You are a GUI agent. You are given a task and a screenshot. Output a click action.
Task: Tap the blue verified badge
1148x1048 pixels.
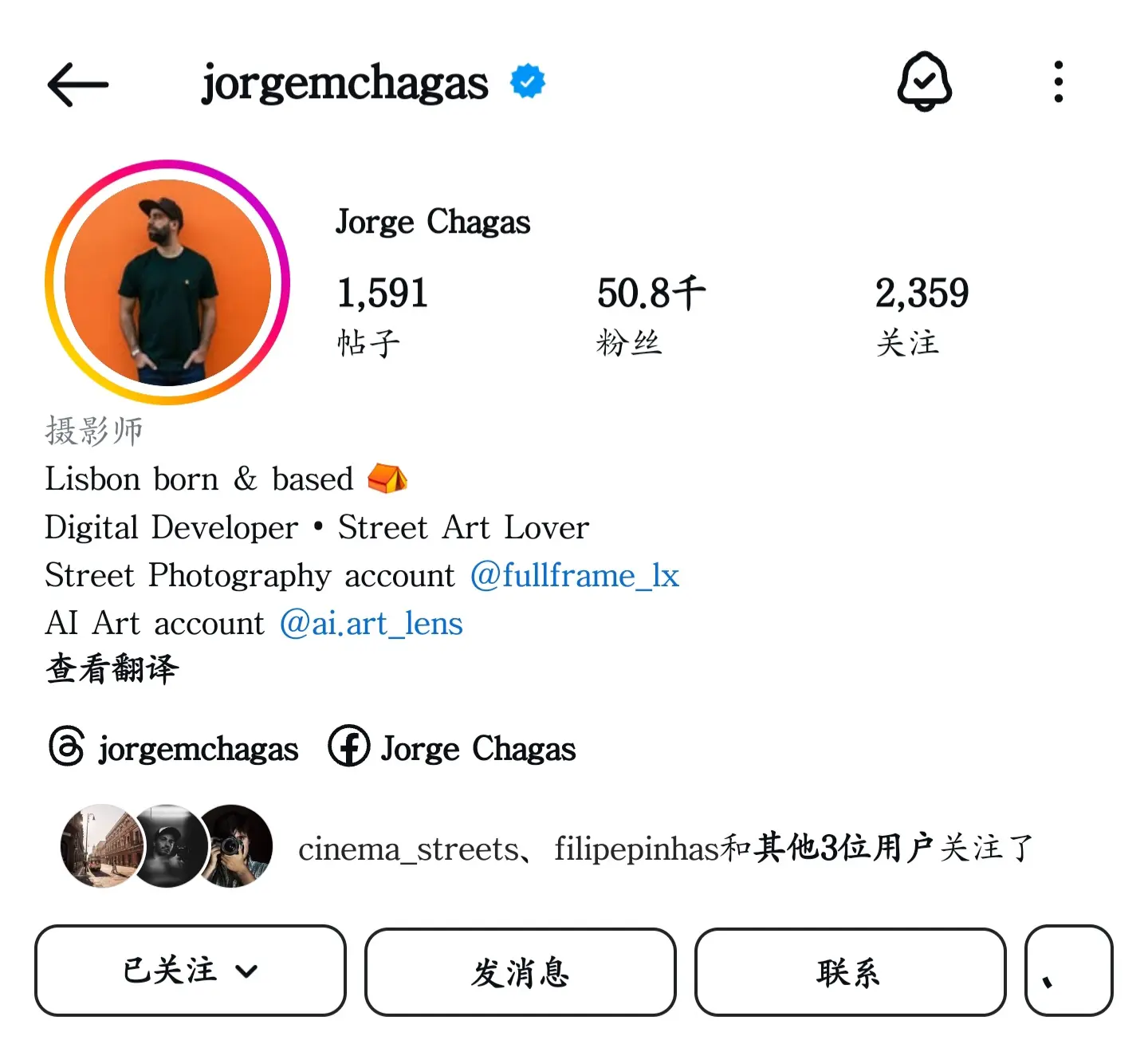(x=528, y=81)
